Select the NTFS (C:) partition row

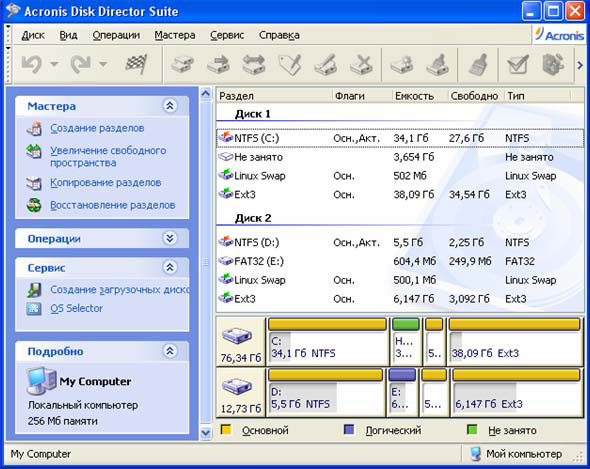(x=400, y=138)
